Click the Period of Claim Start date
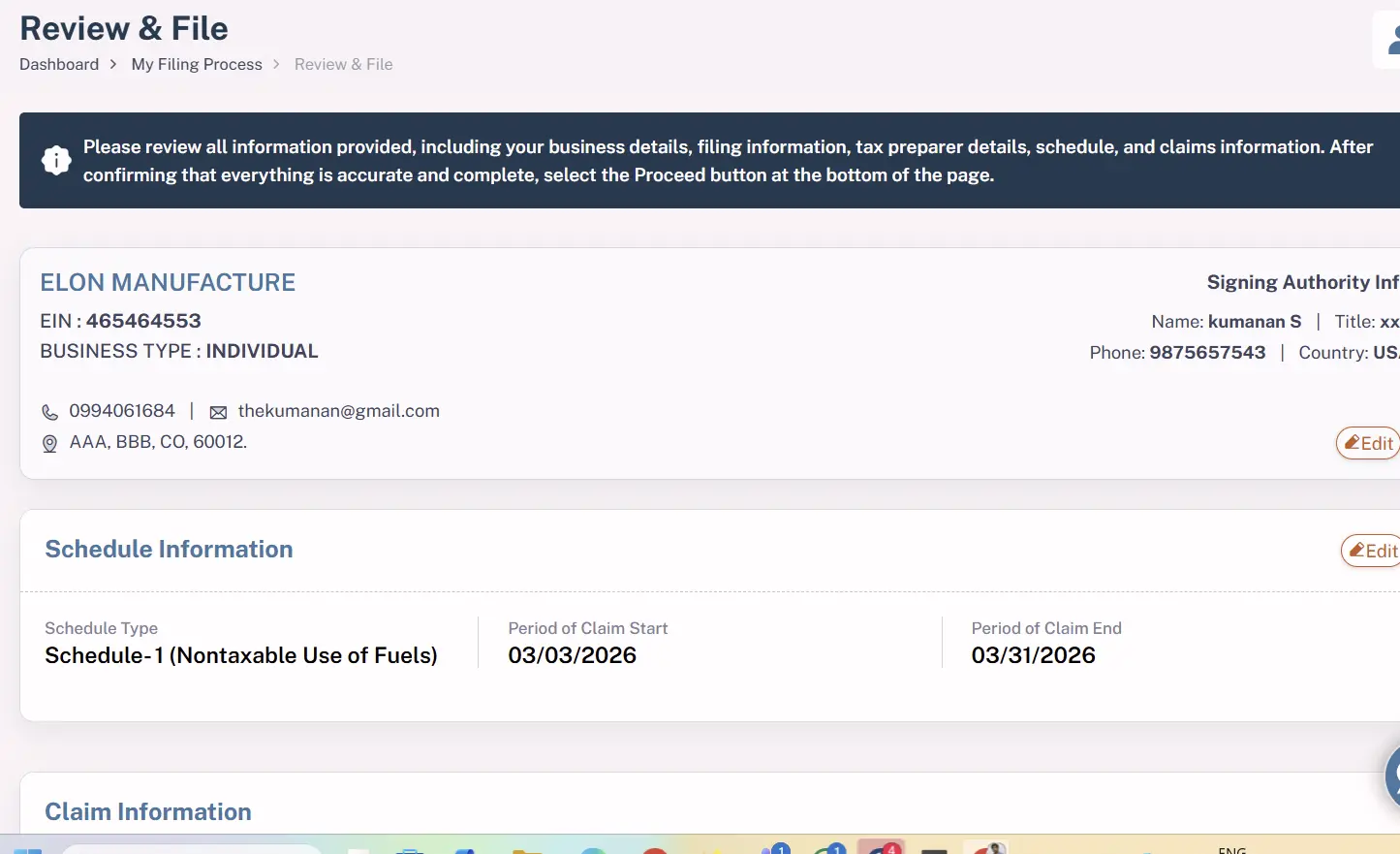 click(x=572, y=655)
